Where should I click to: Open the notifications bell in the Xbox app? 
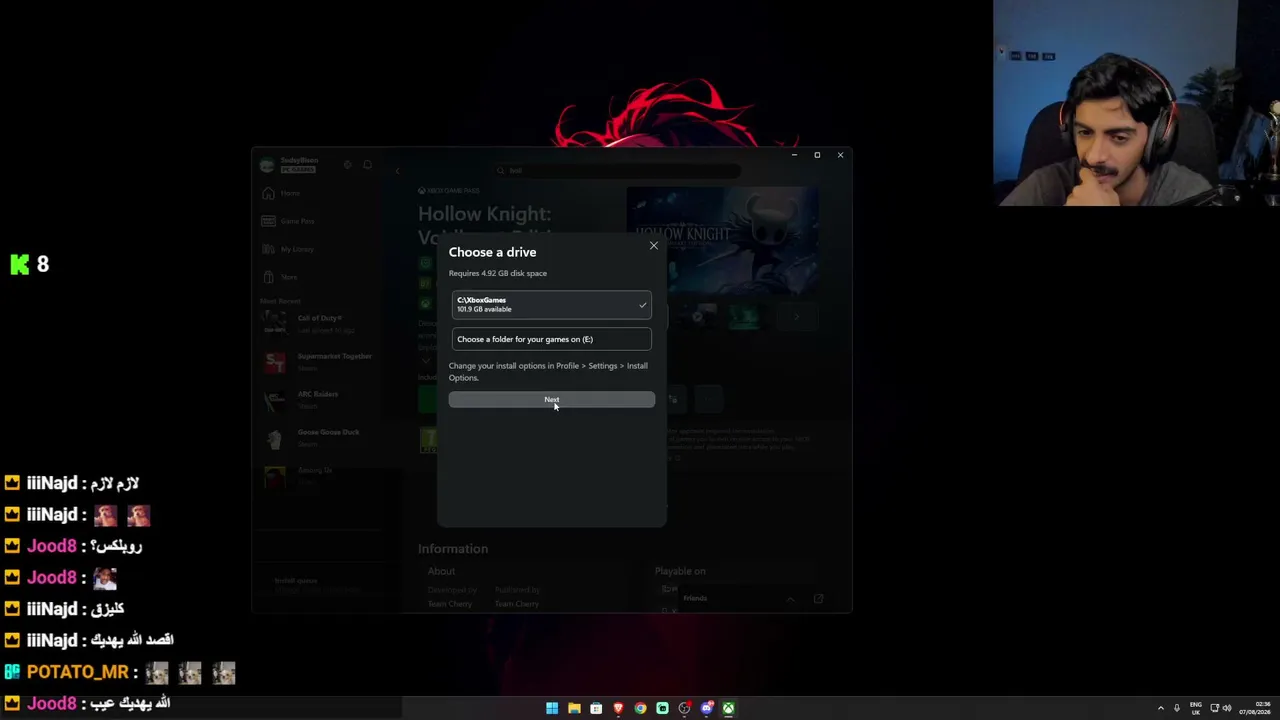click(x=367, y=165)
